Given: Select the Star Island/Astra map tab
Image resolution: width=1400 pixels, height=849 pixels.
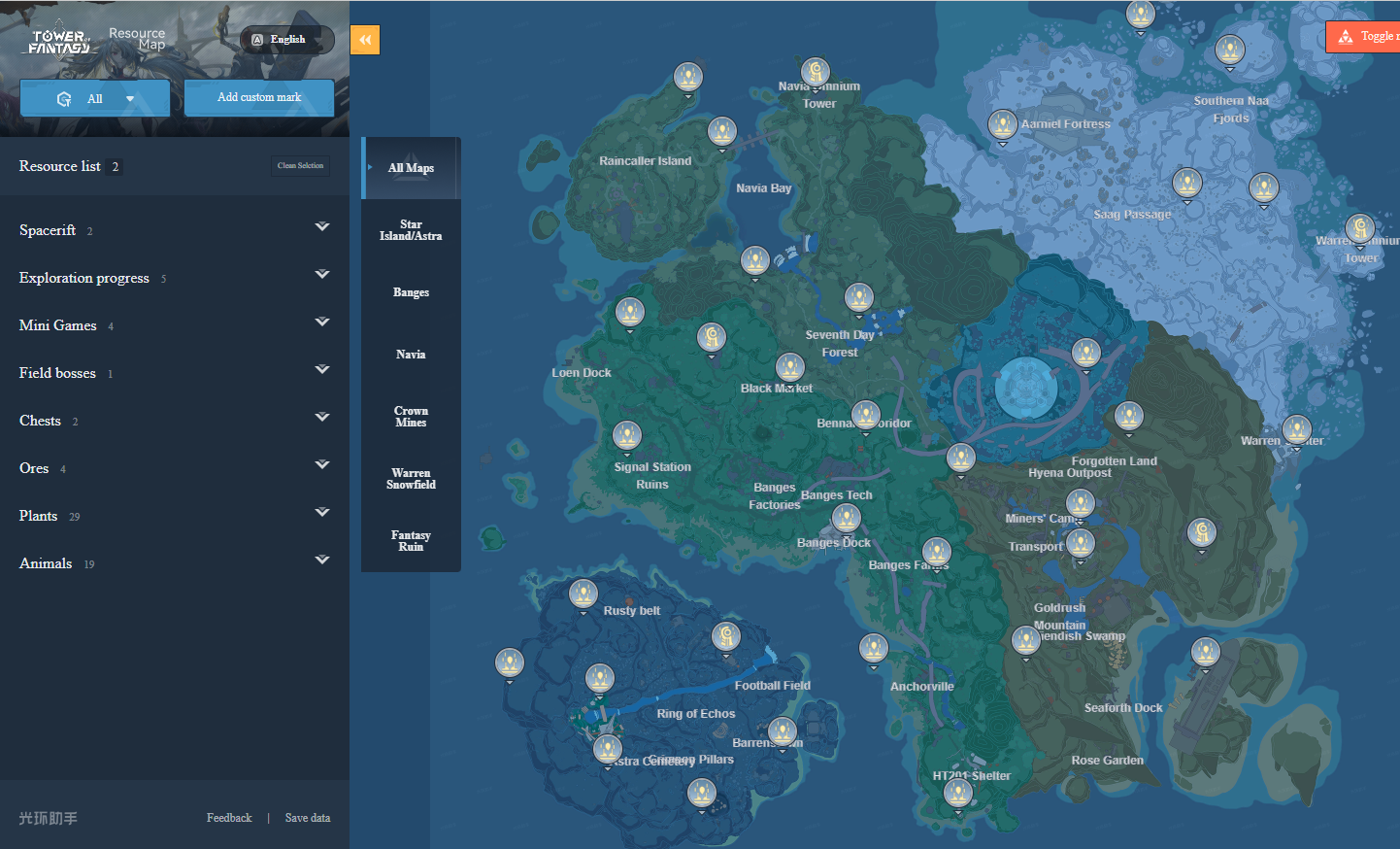Looking at the screenshot, I should coord(411,230).
